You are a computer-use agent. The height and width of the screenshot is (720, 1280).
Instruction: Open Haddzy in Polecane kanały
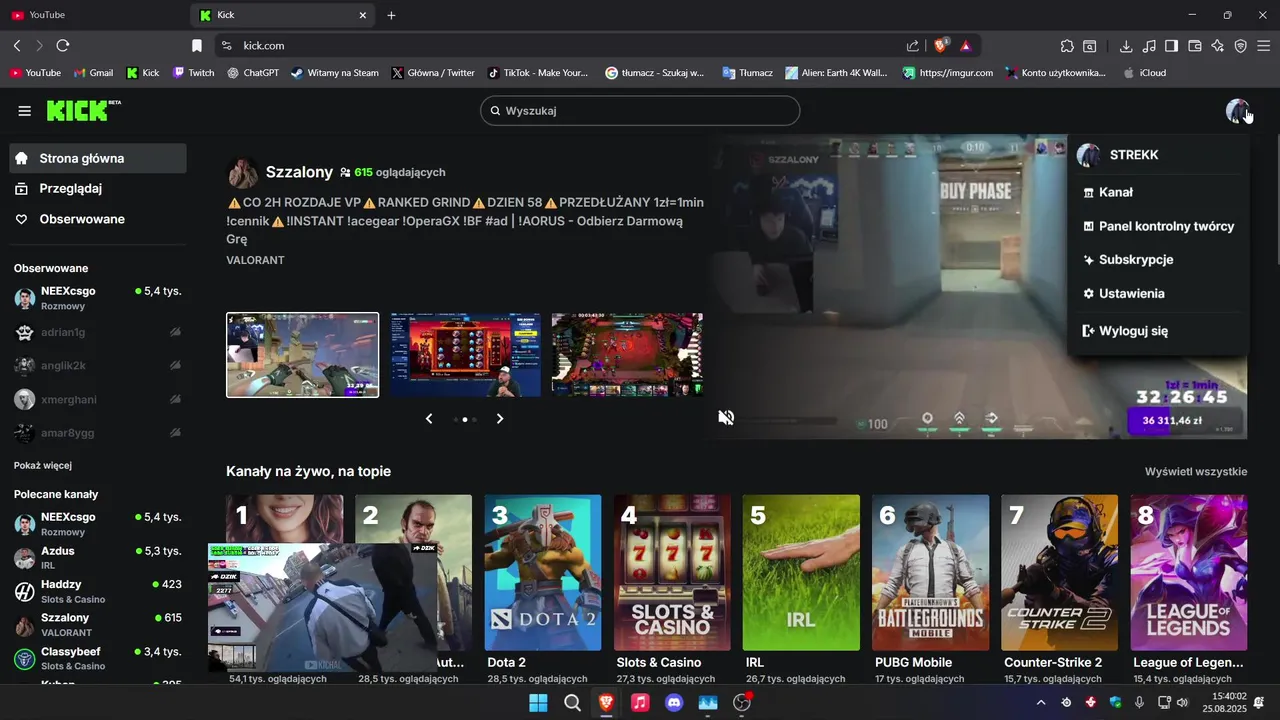pyautogui.click(x=98, y=591)
